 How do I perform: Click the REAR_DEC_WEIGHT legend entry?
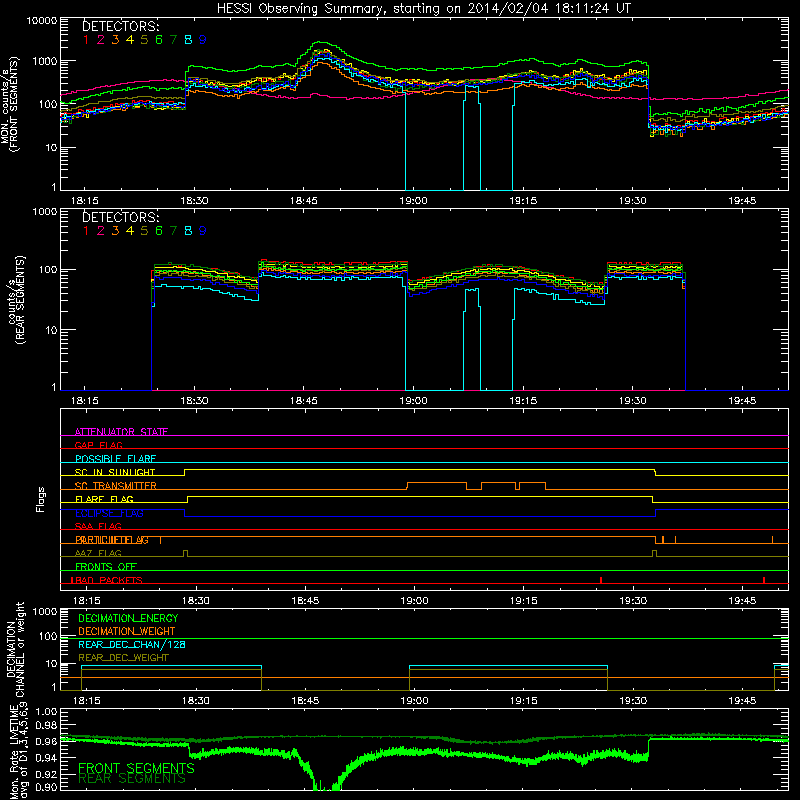123,658
